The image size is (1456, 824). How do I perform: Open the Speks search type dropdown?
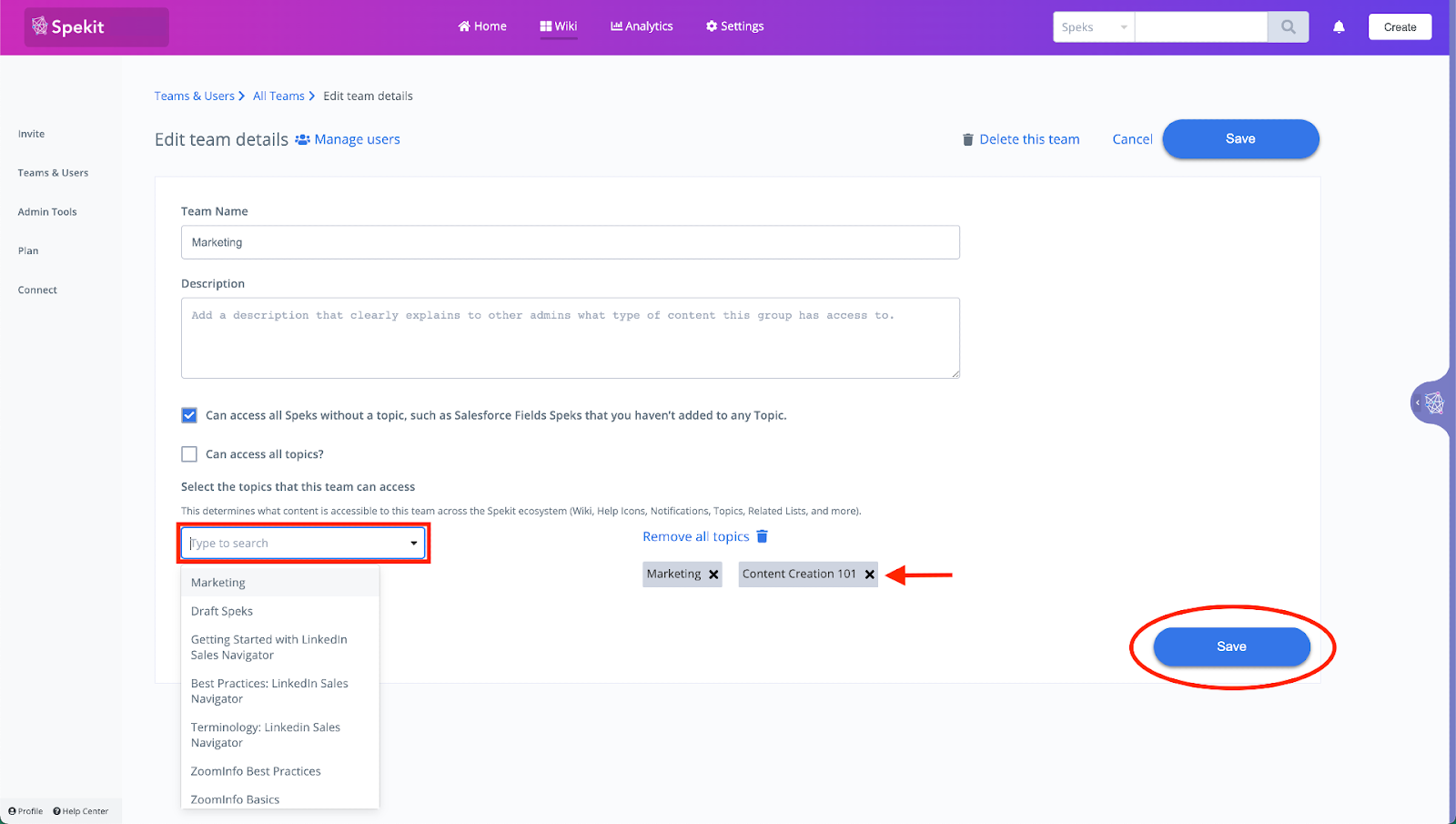tap(1094, 27)
